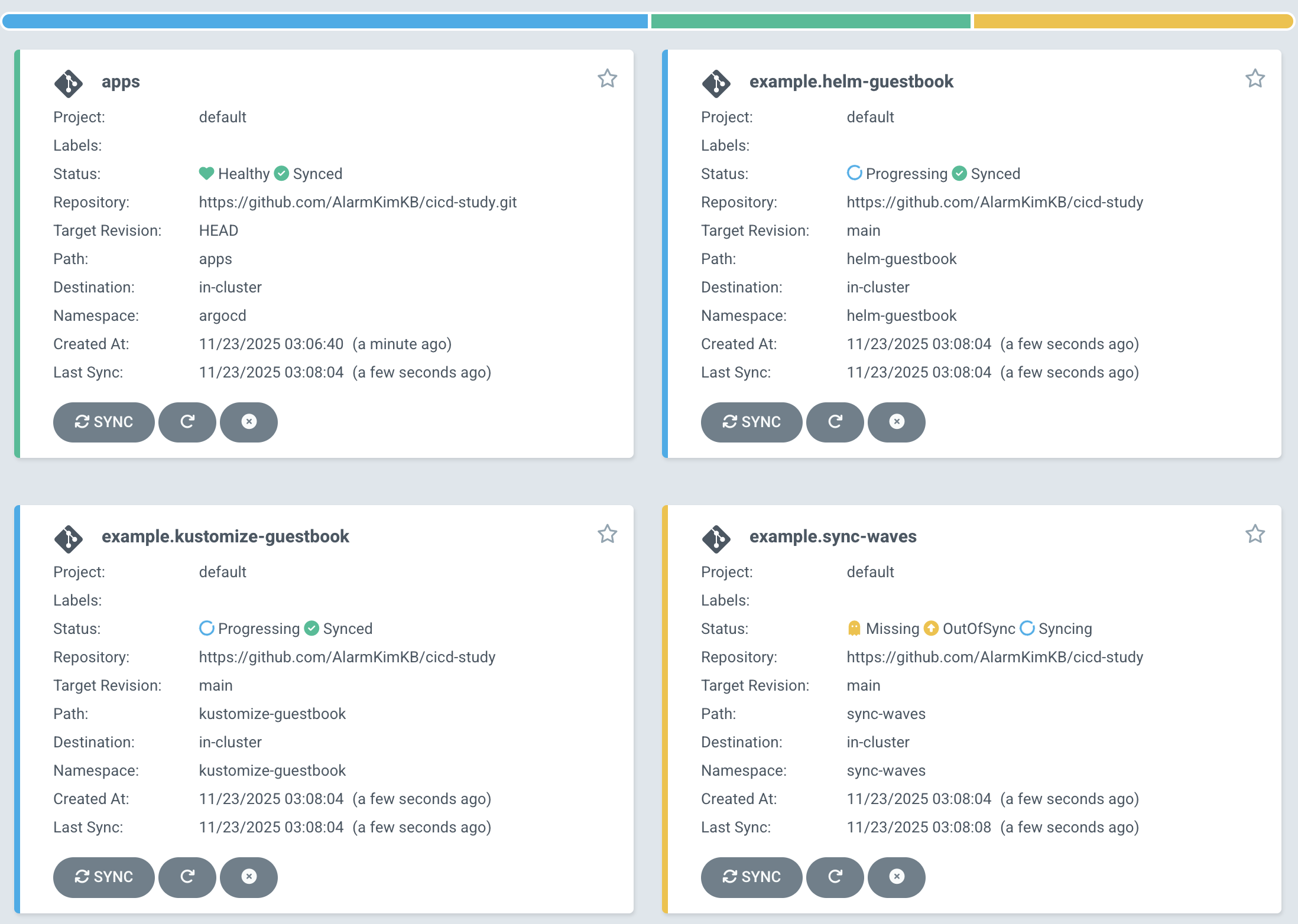Click git icon beside example.sync-waves

tap(716, 538)
